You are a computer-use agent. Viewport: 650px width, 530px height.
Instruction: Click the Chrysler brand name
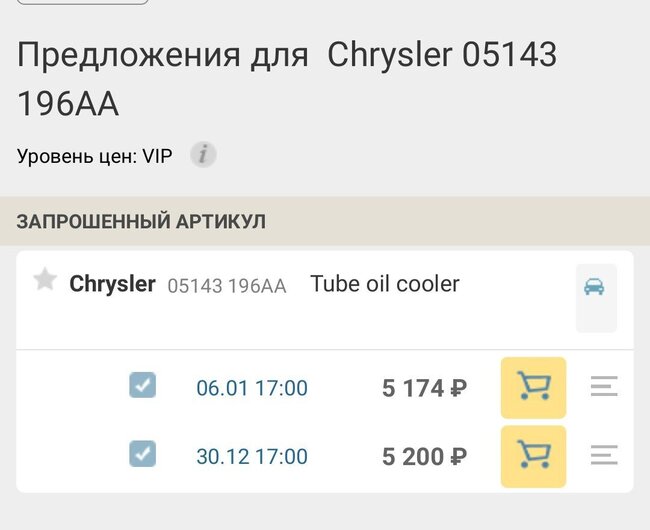(x=112, y=284)
